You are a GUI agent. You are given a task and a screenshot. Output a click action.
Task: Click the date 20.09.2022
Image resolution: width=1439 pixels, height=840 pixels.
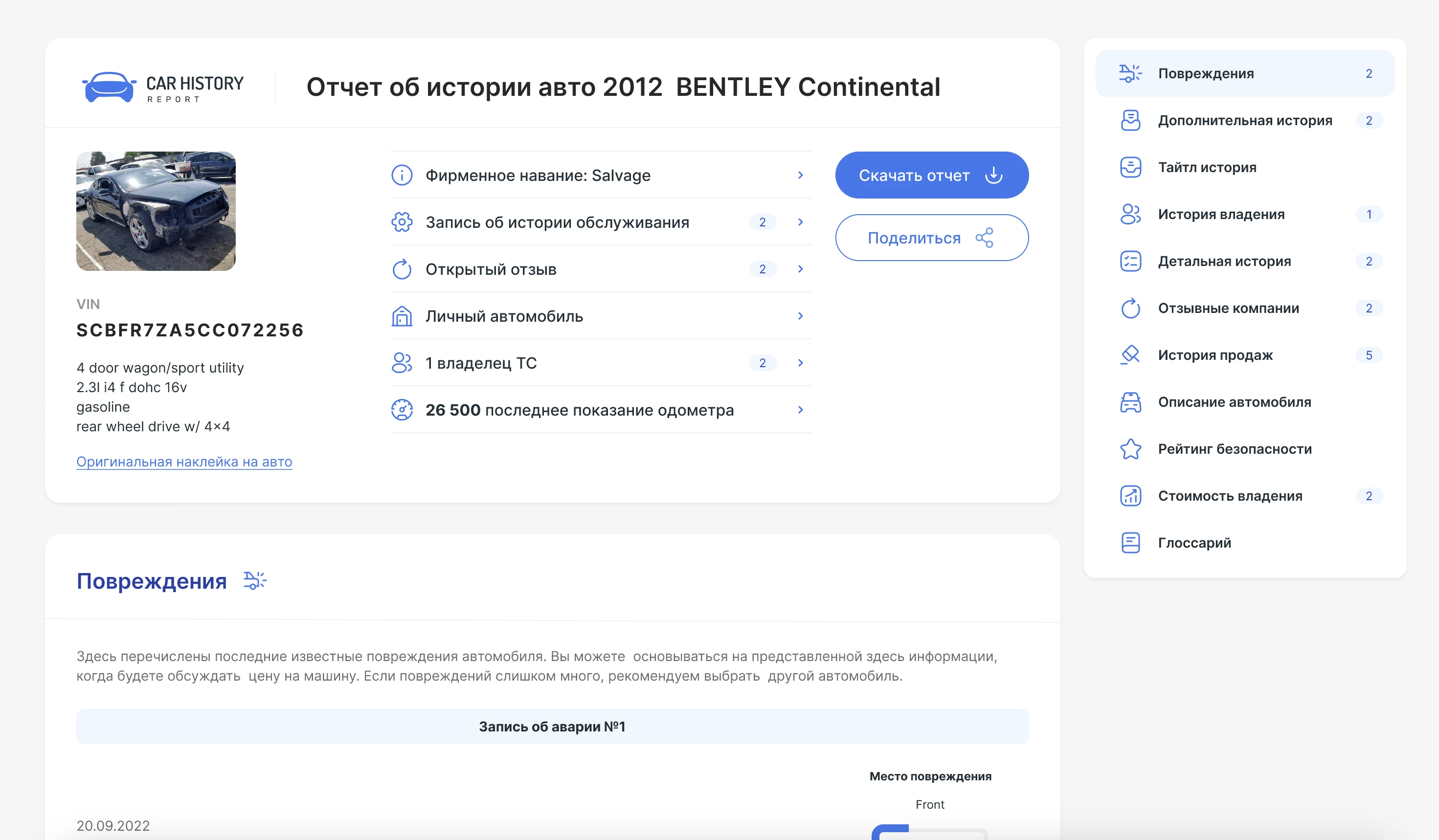coord(113,825)
